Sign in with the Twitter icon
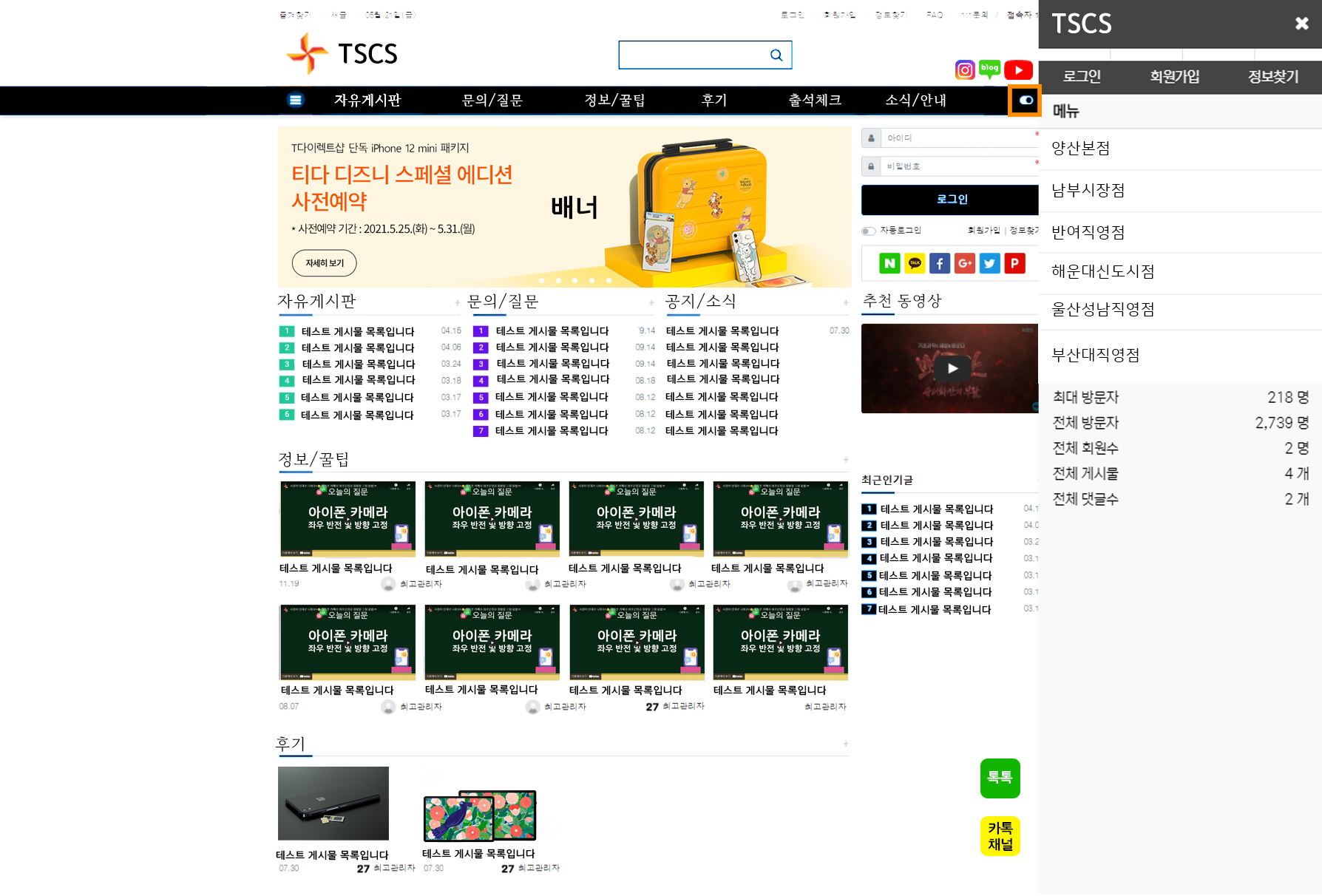Screen dimensions: 1322x896 coord(989,263)
